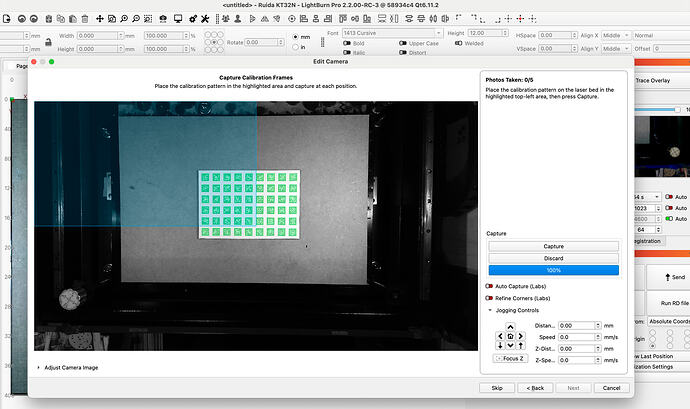Open Device Settings wrench icon
Image resolution: width=690 pixels, height=409 pixels.
pyautogui.click(x=205, y=19)
